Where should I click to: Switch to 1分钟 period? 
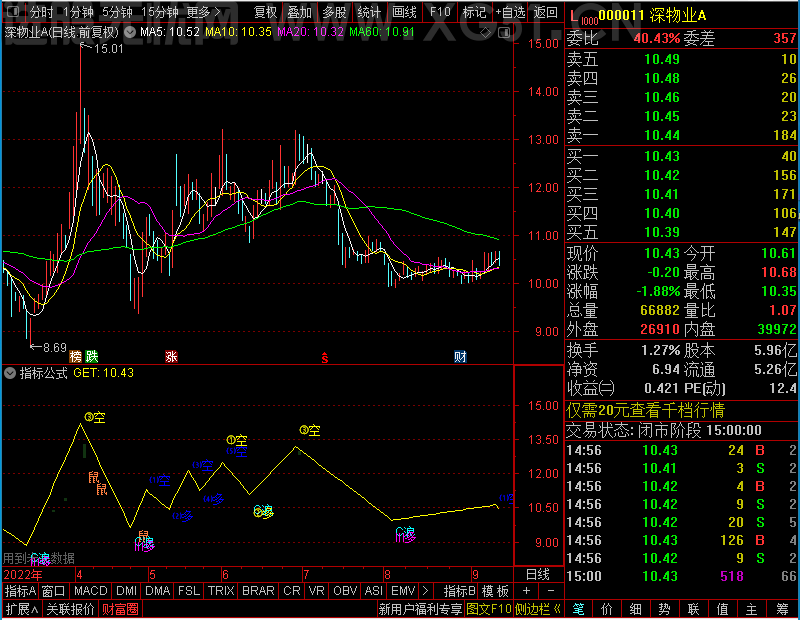[x=78, y=12]
